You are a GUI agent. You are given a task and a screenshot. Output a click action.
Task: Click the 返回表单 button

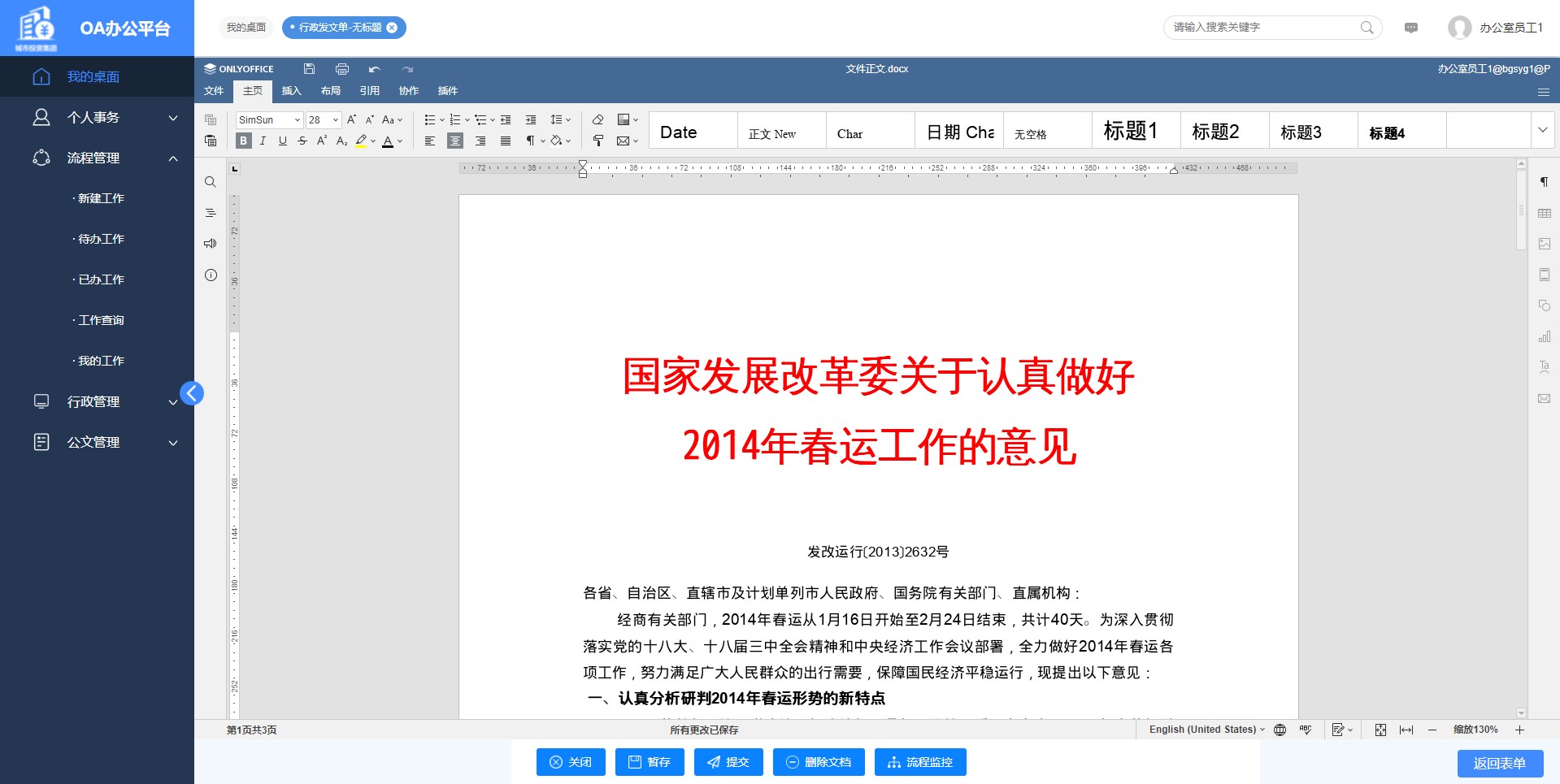click(x=1500, y=764)
